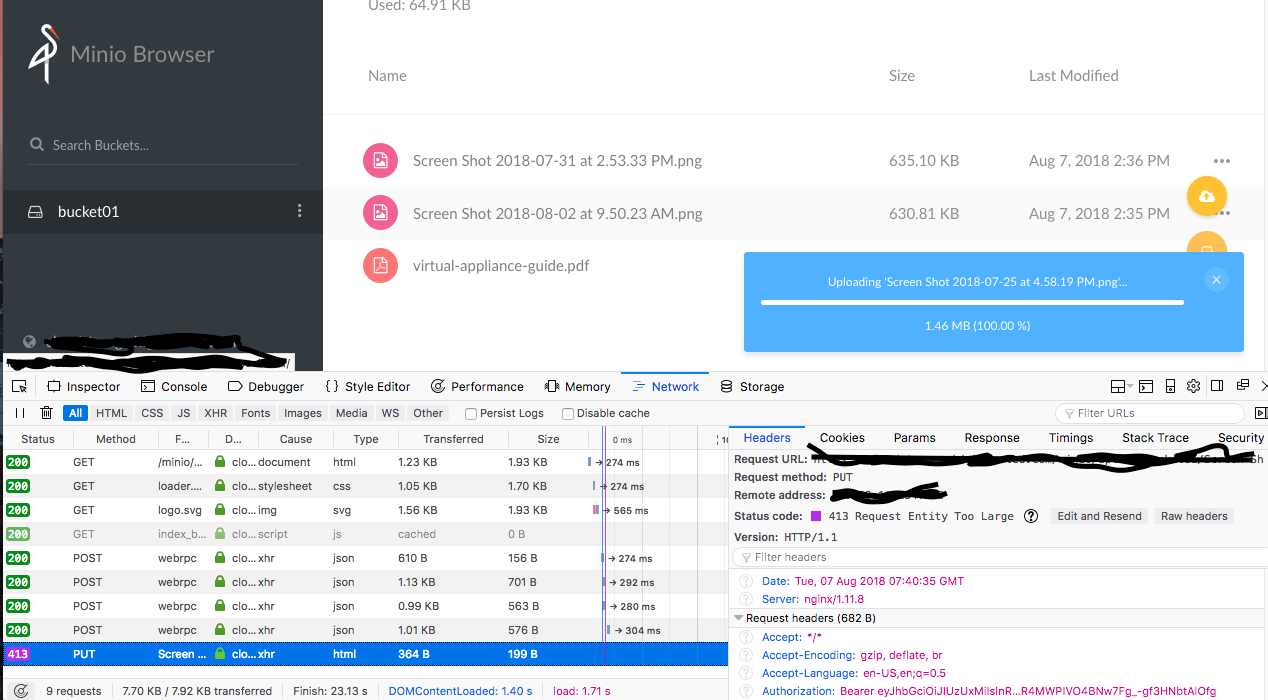Image resolution: width=1268 pixels, height=700 pixels.
Task: Sort files by Last Modified column
Action: coord(1073,76)
